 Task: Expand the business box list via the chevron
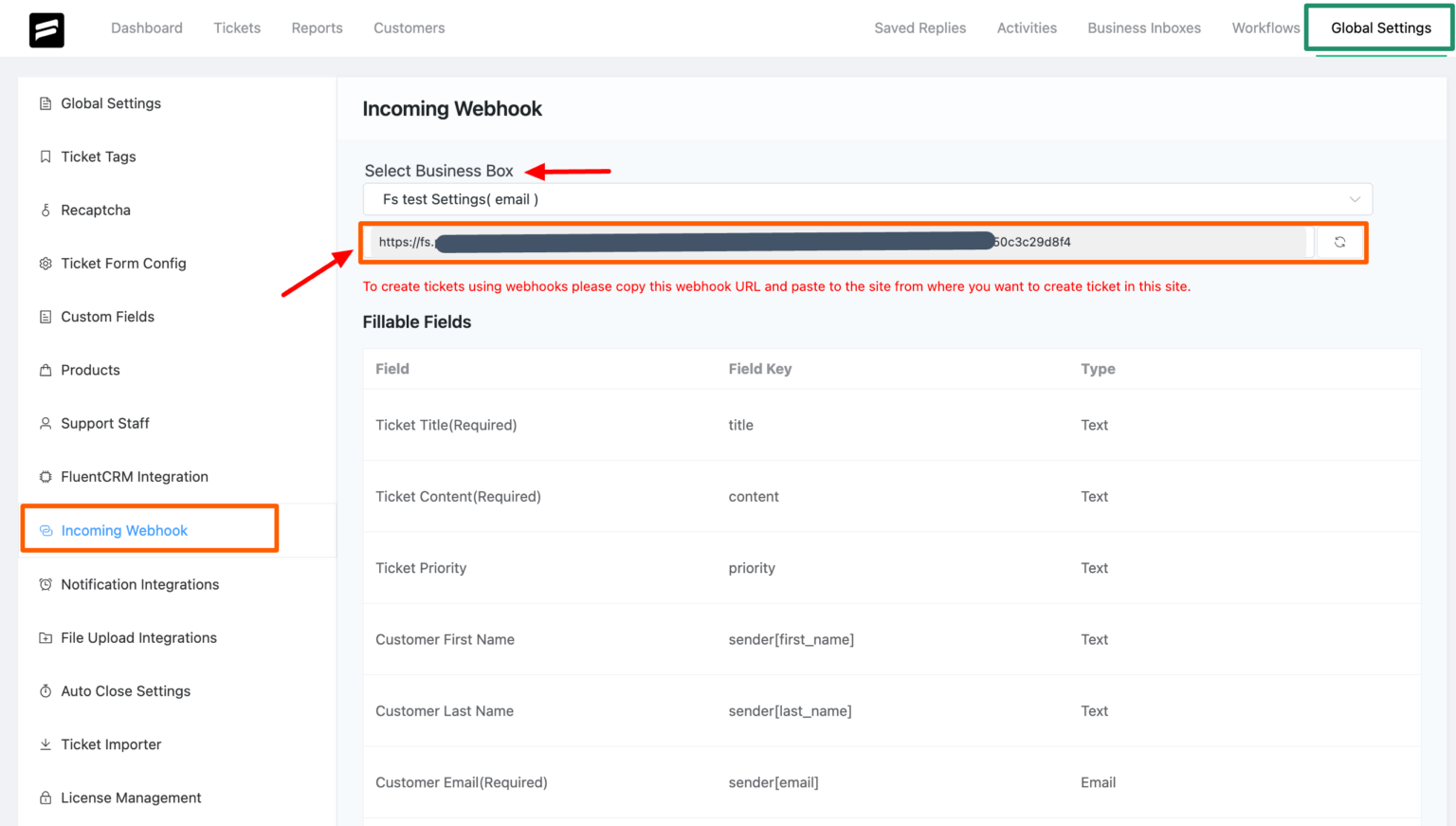click(x=1355, y=199)
